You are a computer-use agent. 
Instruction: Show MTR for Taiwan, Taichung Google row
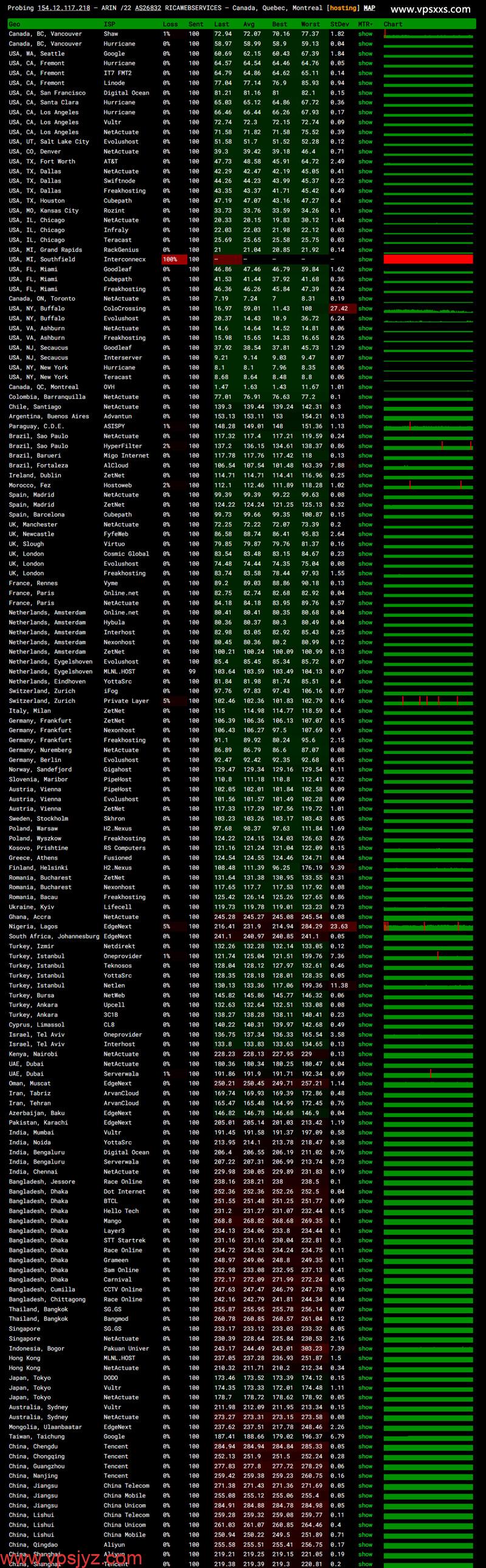(x=366, y=1436)
